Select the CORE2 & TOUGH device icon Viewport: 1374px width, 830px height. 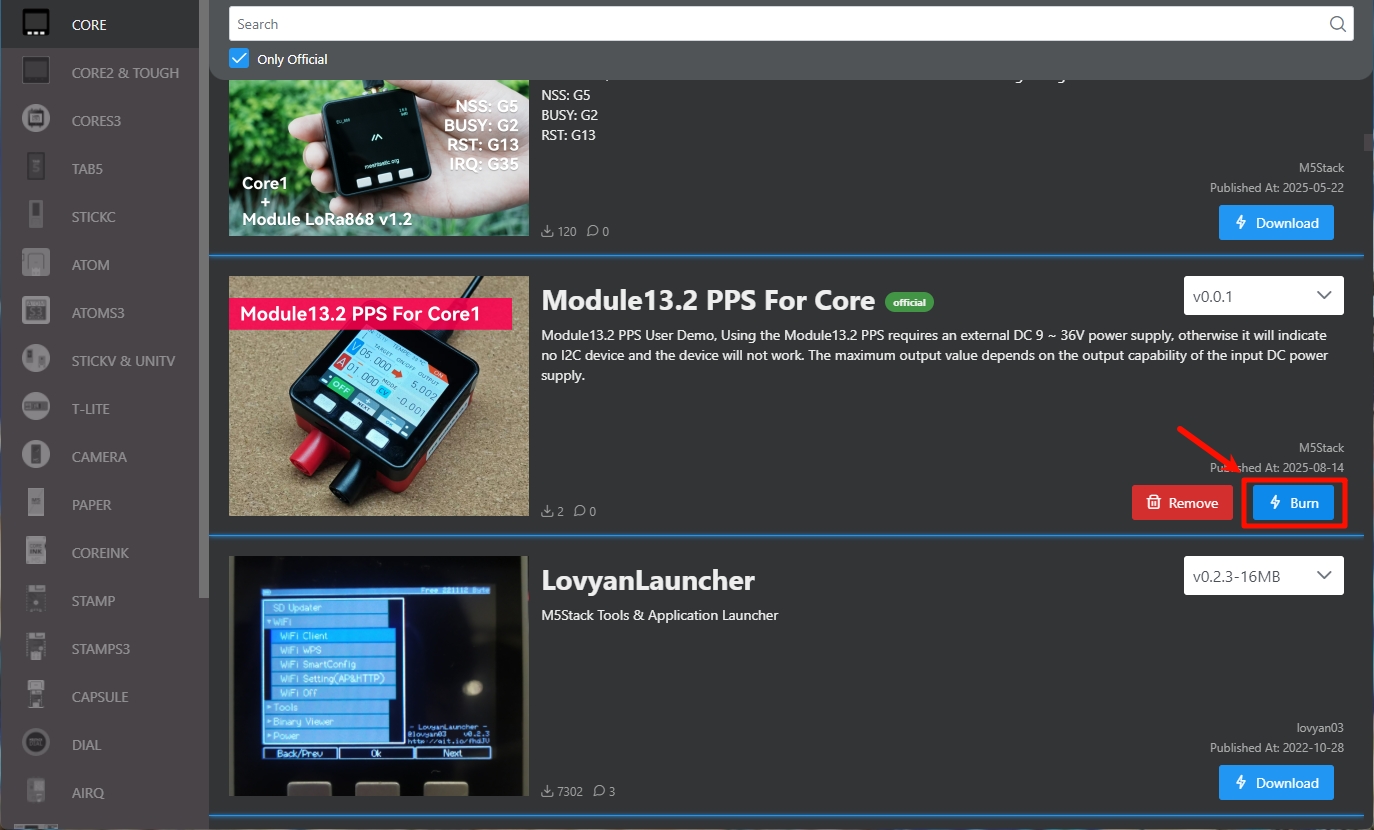point(36,72)
